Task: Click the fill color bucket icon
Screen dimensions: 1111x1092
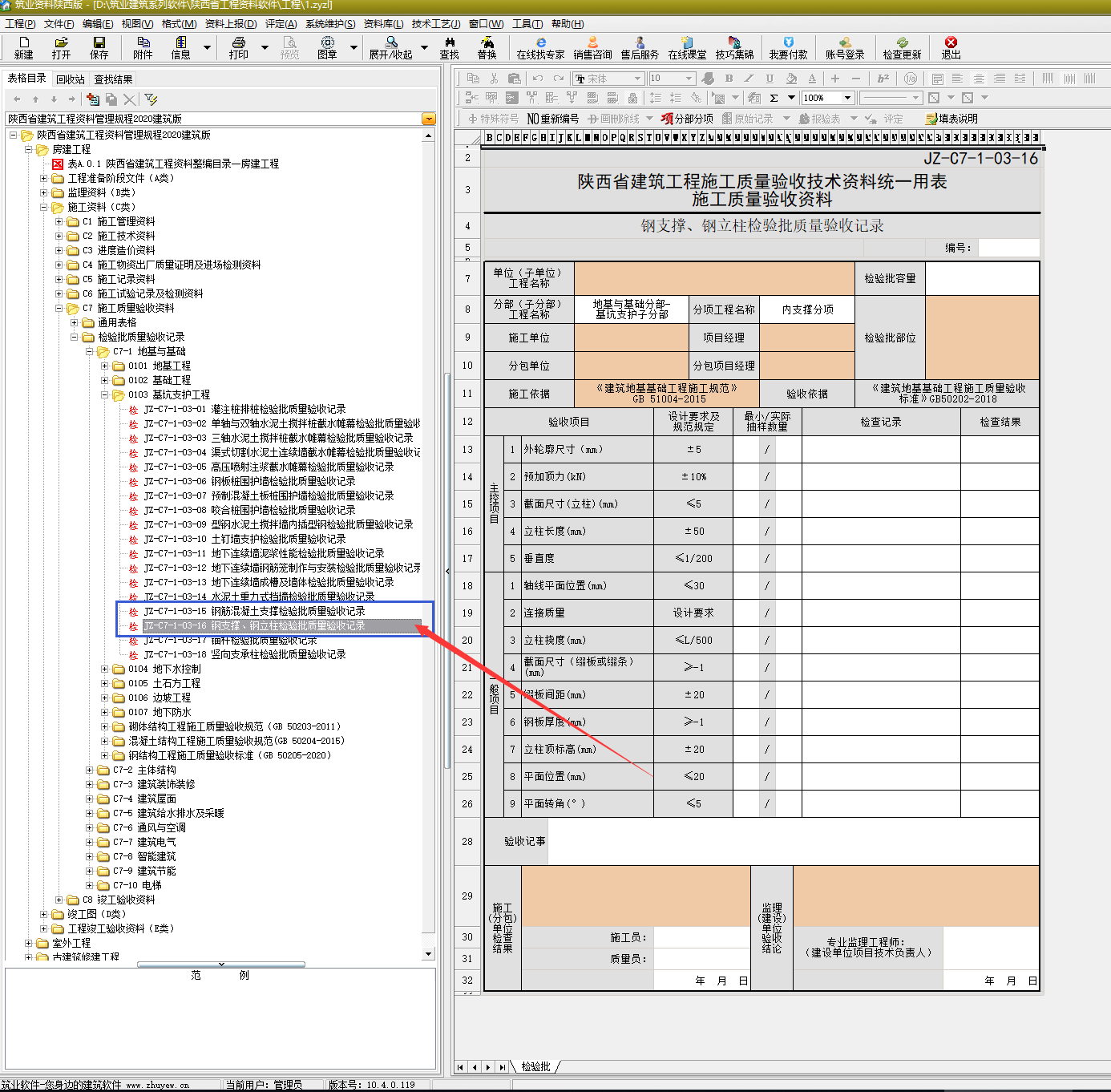Action: pos(791,79)
